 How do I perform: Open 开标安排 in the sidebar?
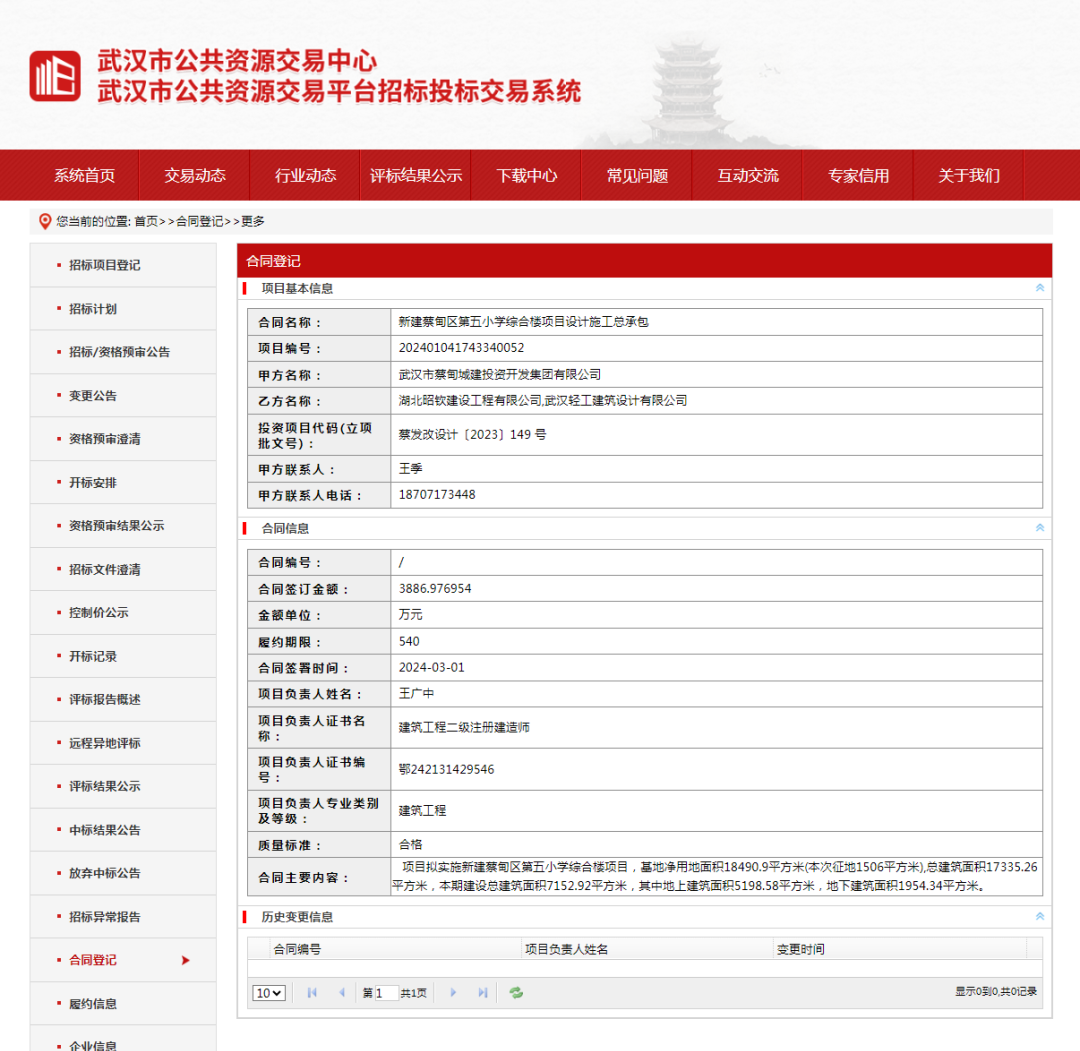[93, 482]
